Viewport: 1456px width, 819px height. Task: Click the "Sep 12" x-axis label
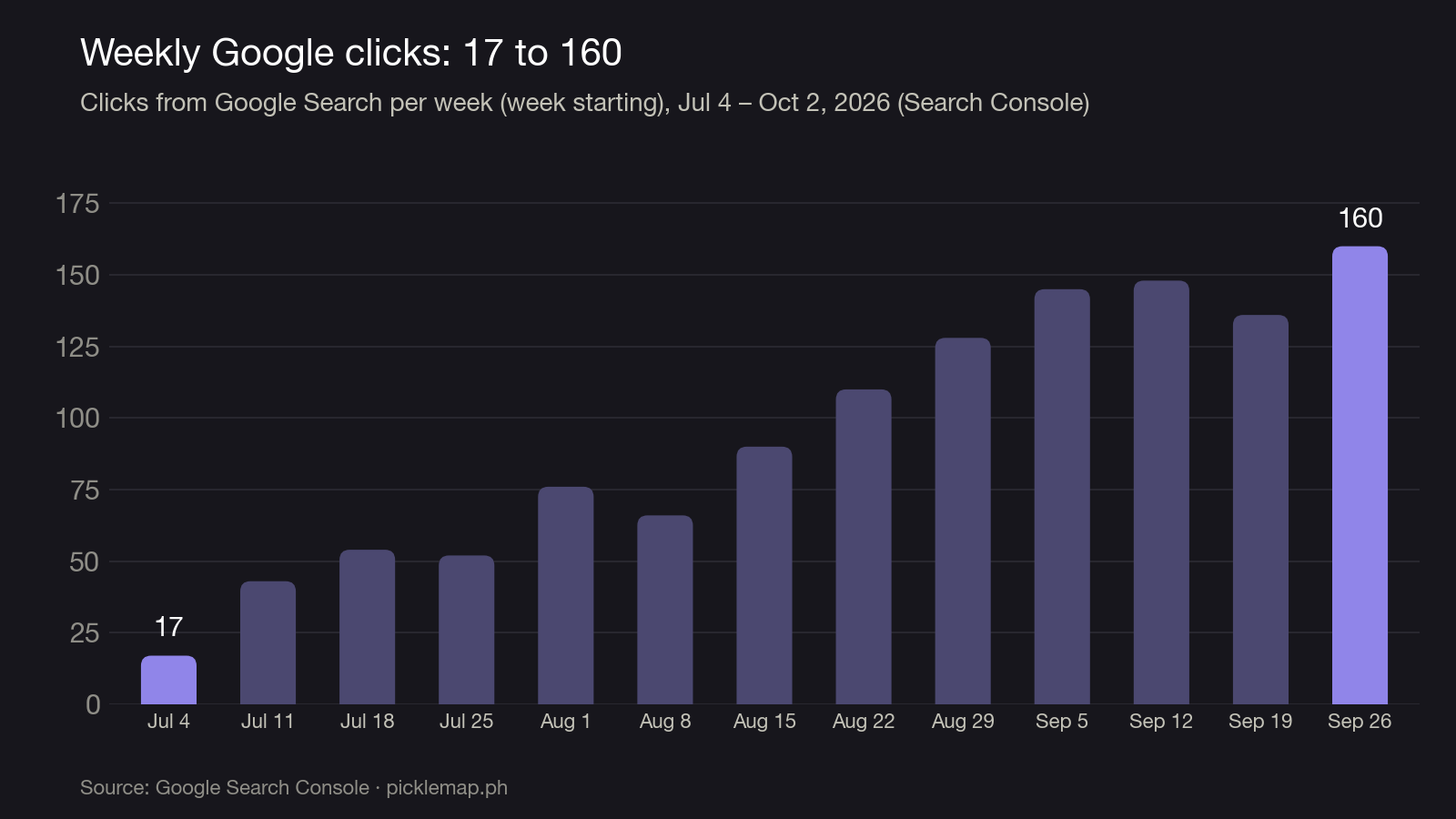pos(1161,722)
